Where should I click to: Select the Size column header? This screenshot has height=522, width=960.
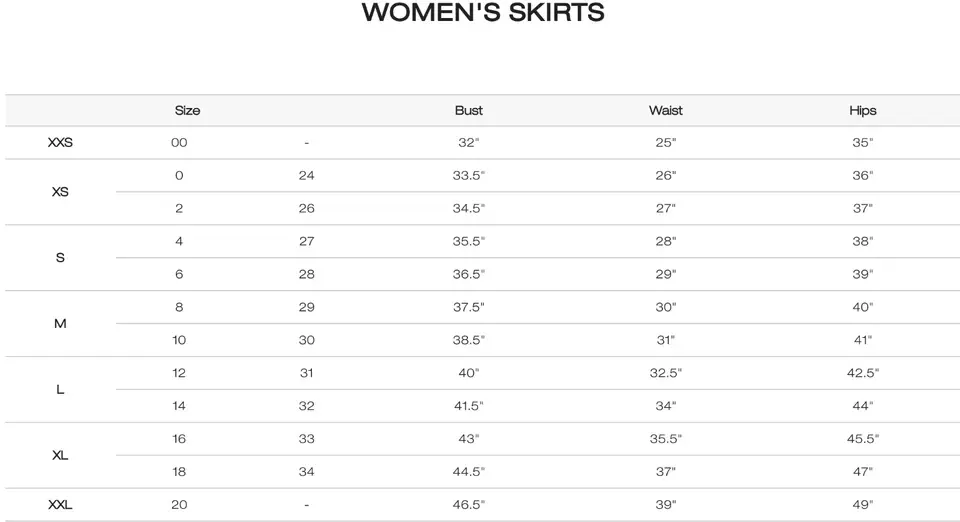click(x=187, y=111)
